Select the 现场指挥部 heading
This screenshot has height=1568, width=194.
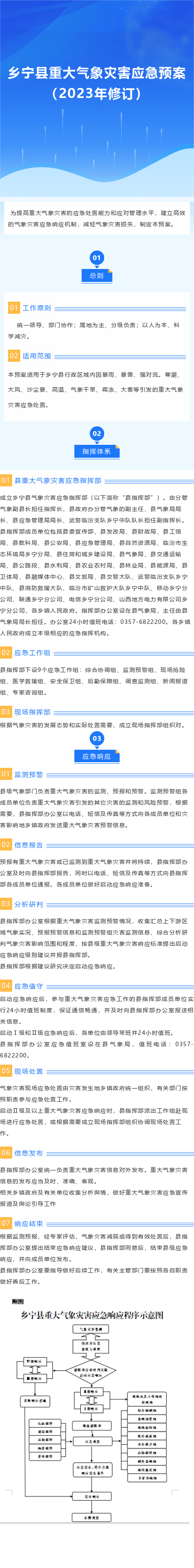click(32, 711)
